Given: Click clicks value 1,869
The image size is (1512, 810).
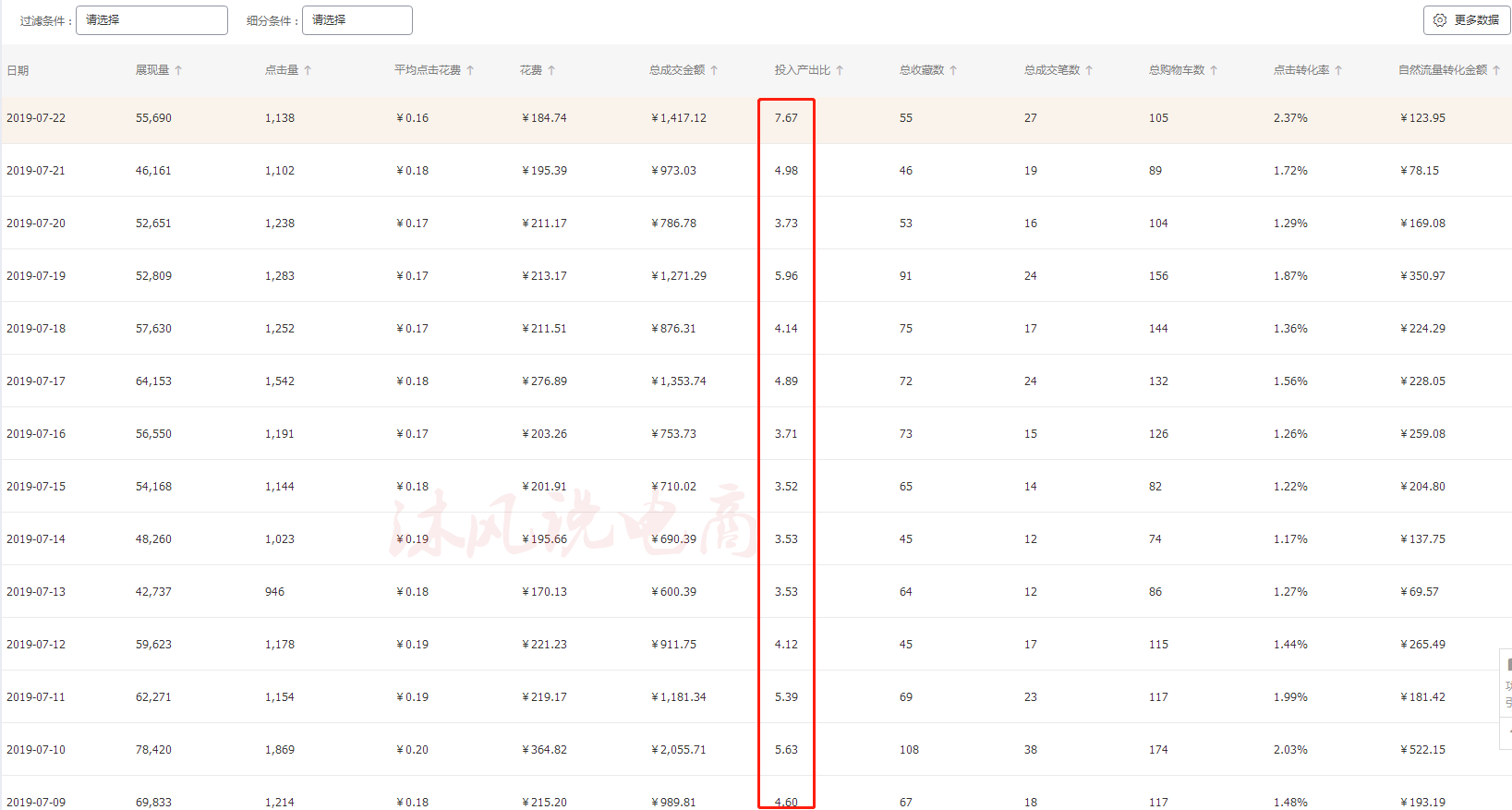Looking at the screenshot, I should [280, 750].
